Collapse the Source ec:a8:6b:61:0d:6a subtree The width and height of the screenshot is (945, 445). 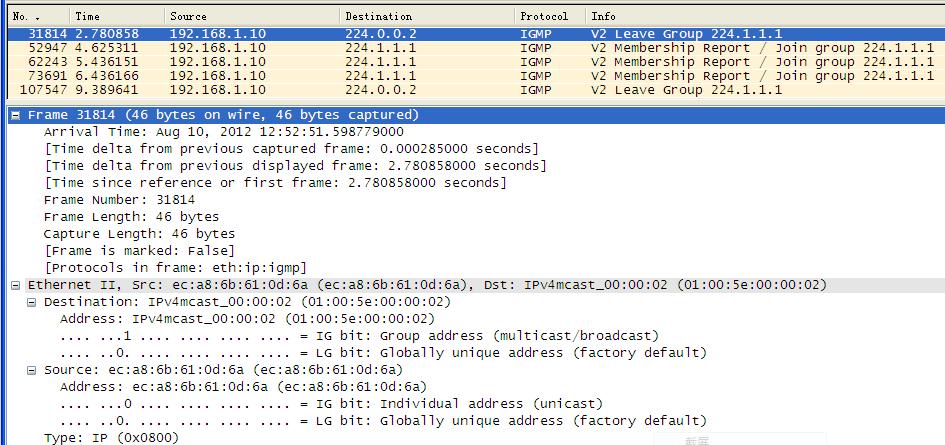32,370
